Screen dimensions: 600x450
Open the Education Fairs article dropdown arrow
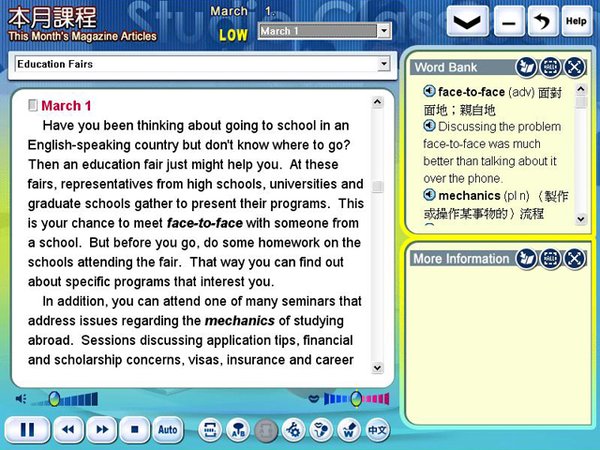(x=383, y=64)
